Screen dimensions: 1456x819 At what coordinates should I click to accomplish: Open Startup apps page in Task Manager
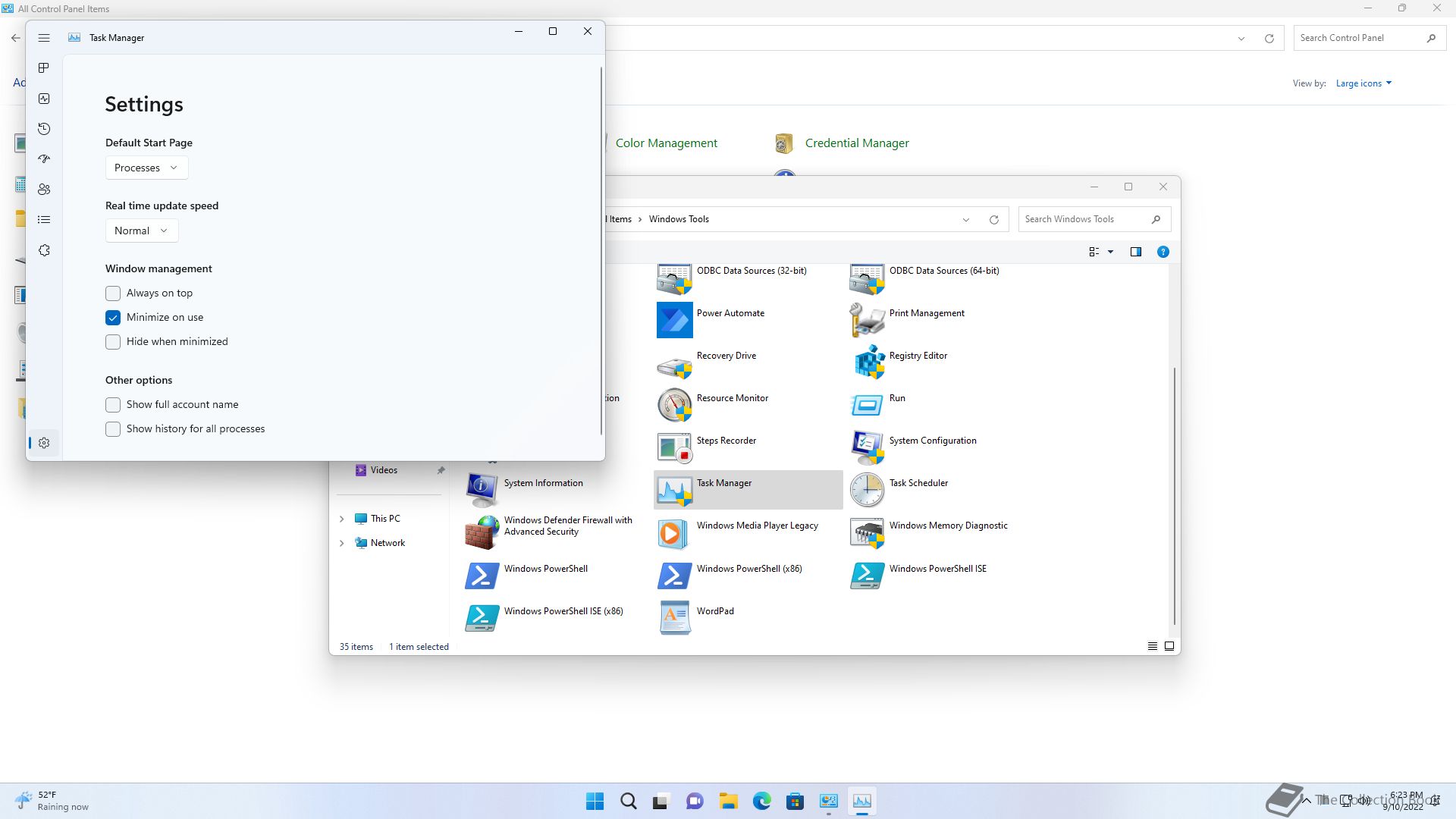pos(44,159)
